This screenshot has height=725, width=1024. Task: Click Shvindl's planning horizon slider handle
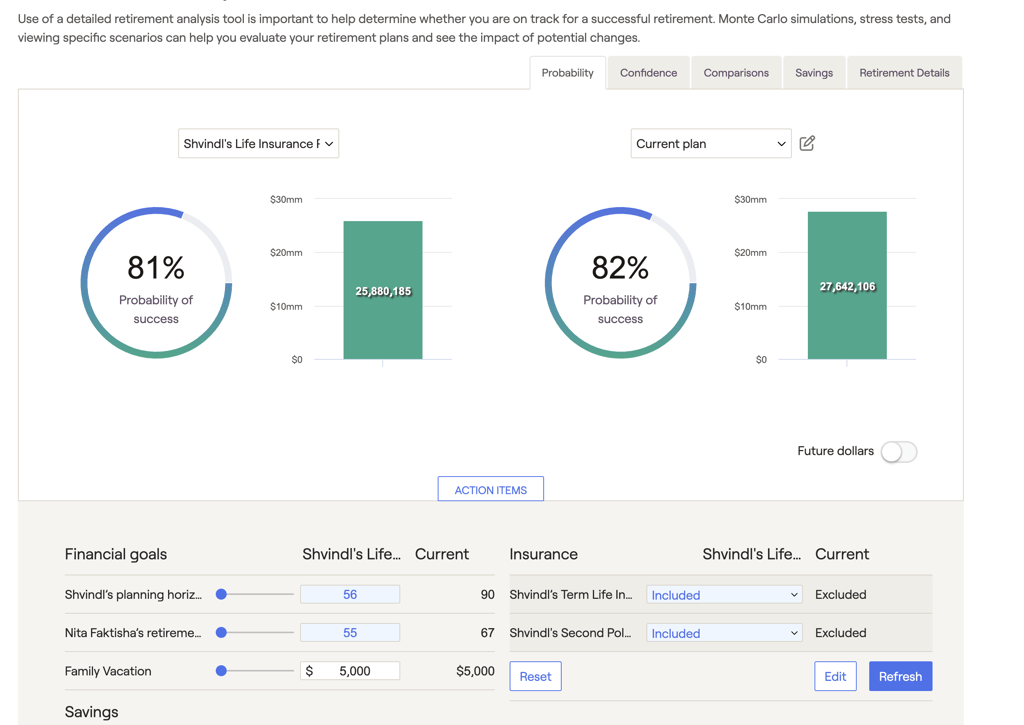222,594
